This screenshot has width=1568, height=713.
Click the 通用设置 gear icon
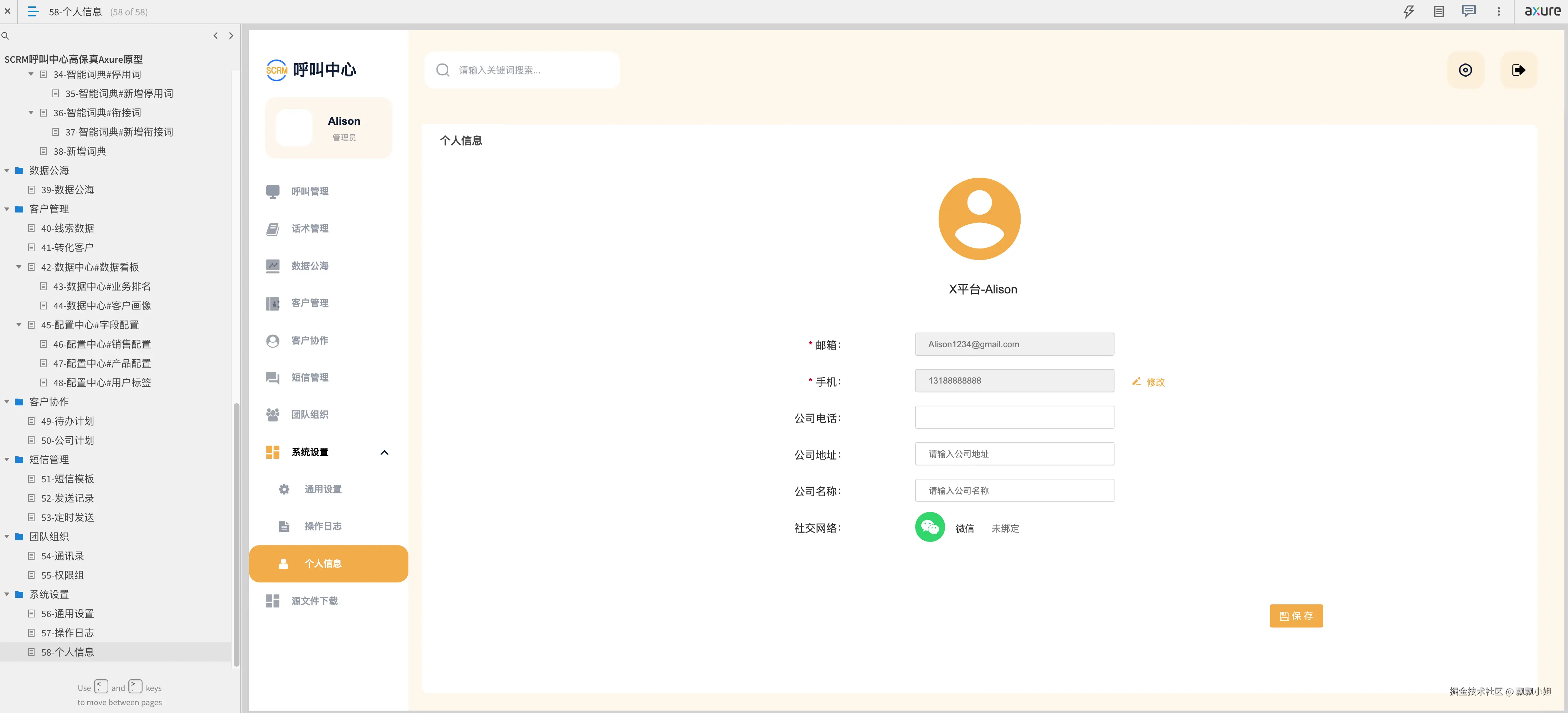point(284,488)
